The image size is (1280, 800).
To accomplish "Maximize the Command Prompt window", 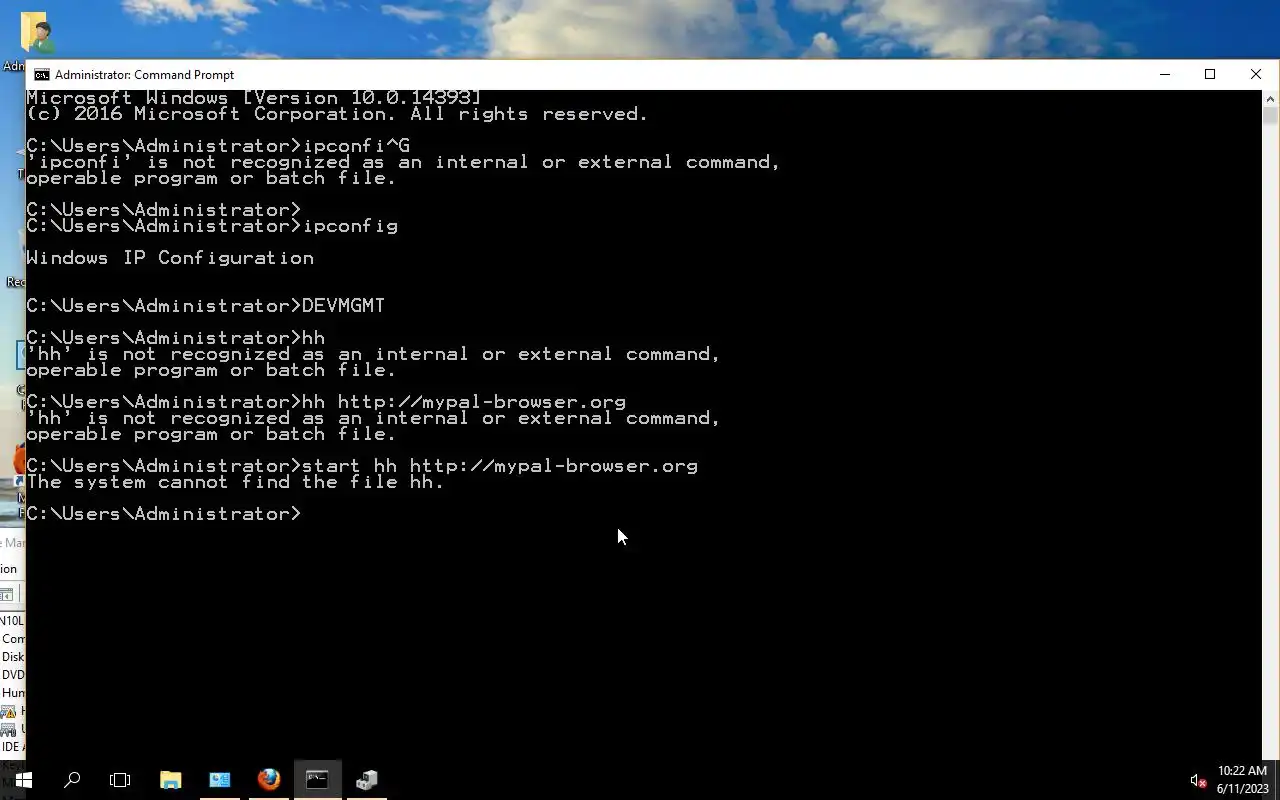I will point(1210,74).
